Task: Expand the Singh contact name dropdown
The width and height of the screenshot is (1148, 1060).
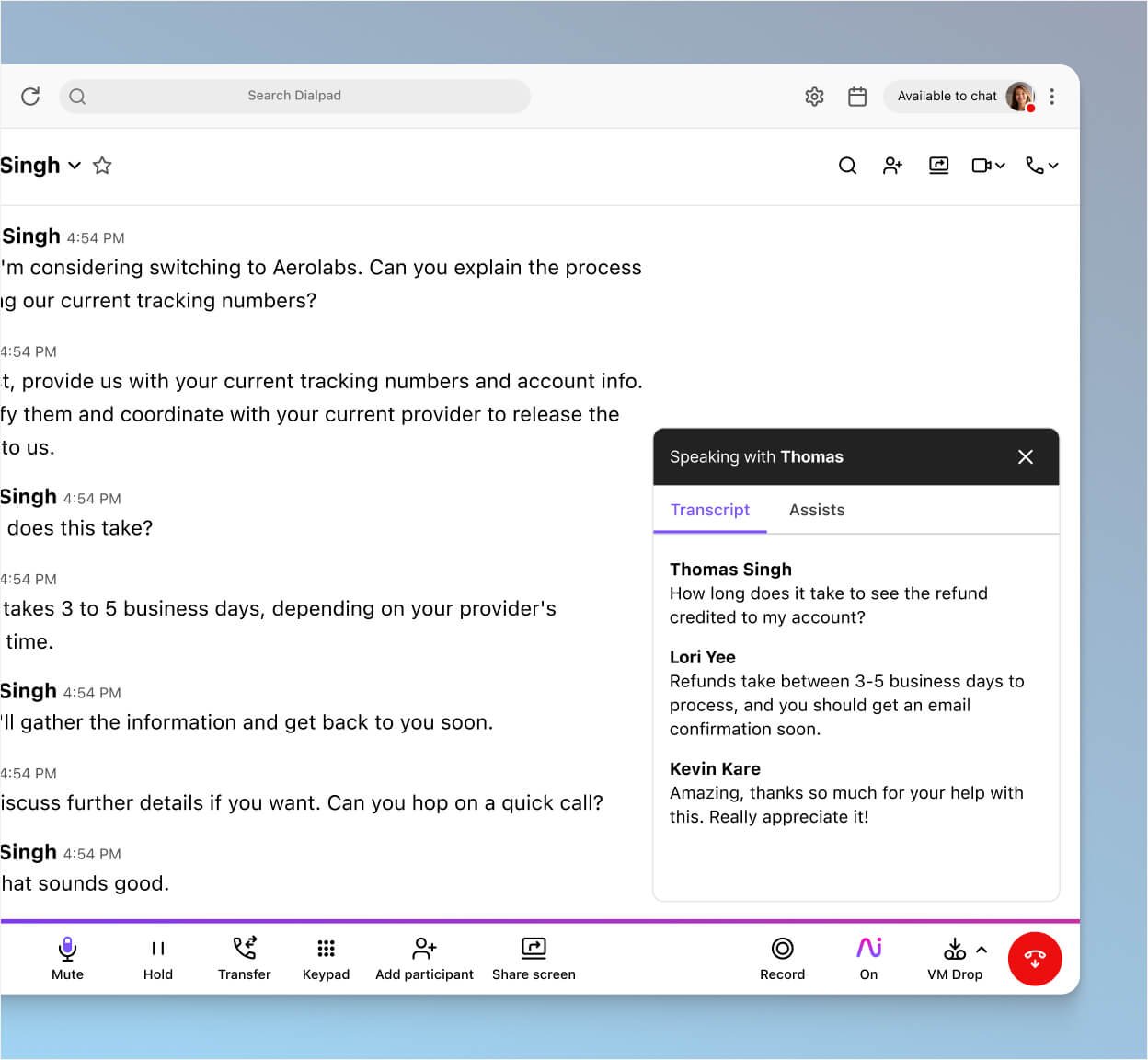Action: [x=75, y=166]
